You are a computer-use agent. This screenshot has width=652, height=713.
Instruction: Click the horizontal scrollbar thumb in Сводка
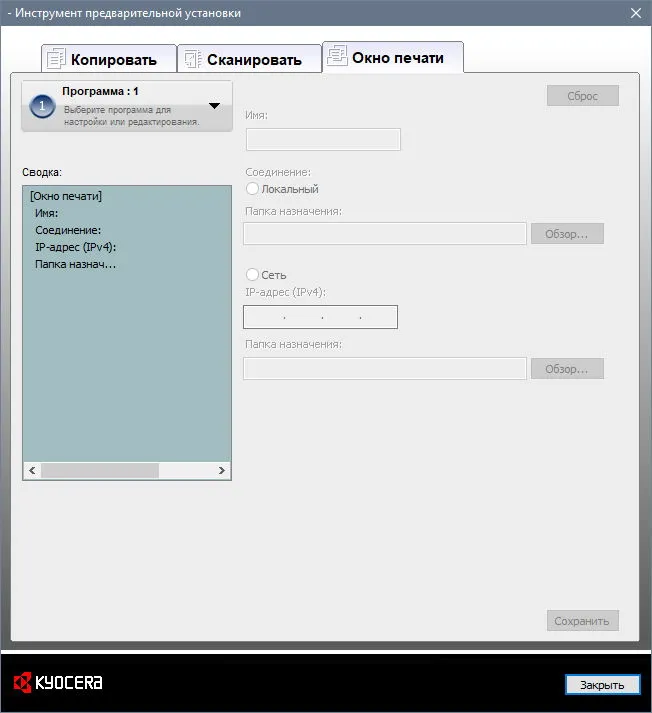100,470
